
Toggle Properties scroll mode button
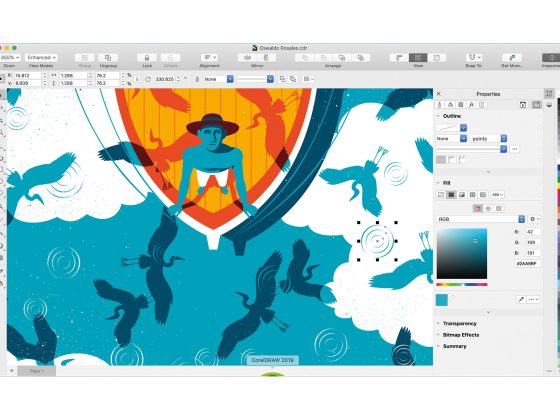click(x=536, y=105)
